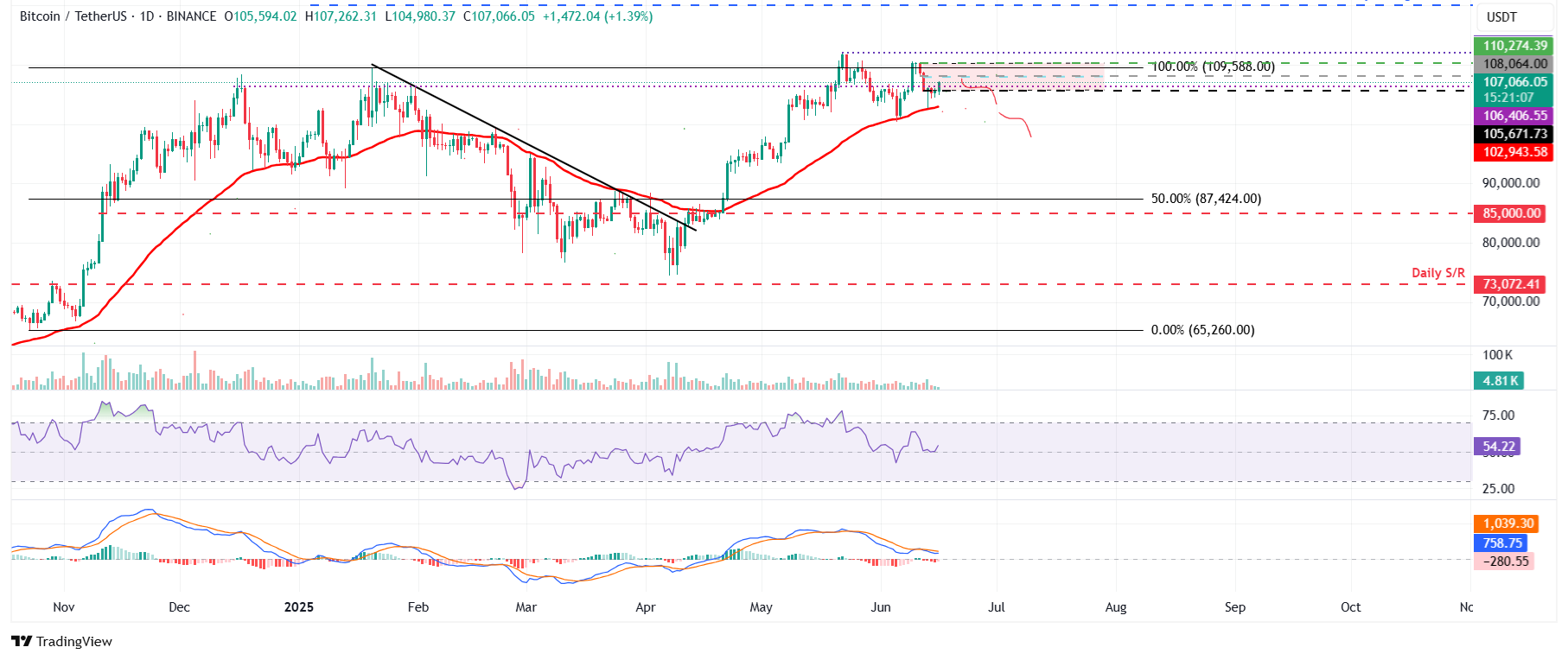This screenshot has width=1568, height=660.
Task: Click the blue MACD value 758.75
Action: [x=1501, y=543]
